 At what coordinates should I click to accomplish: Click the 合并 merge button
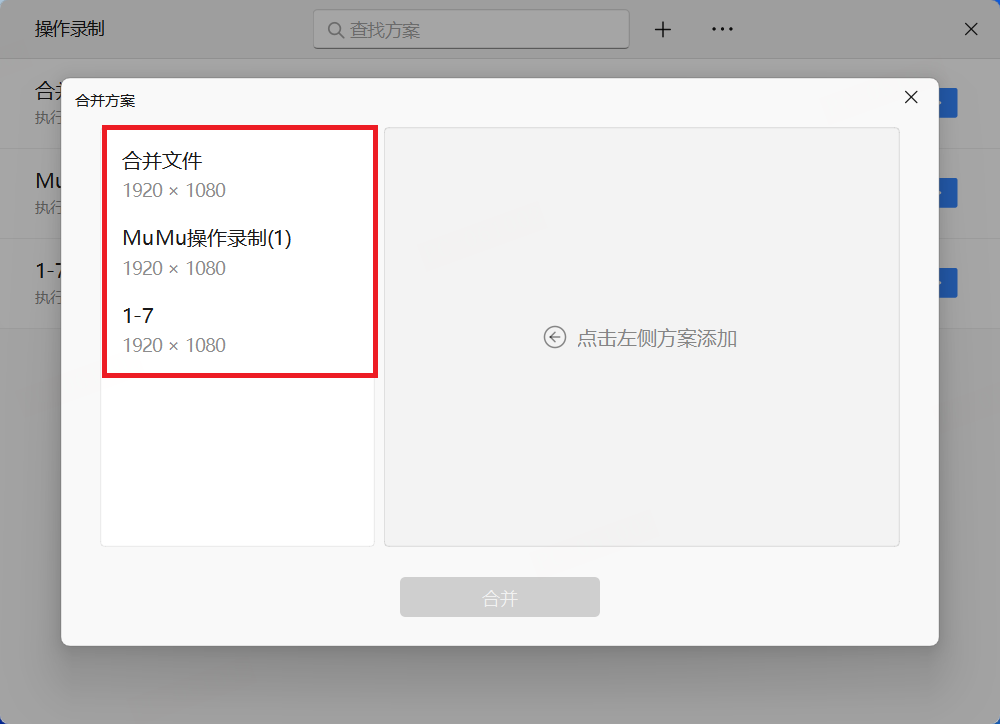point(499,597)
